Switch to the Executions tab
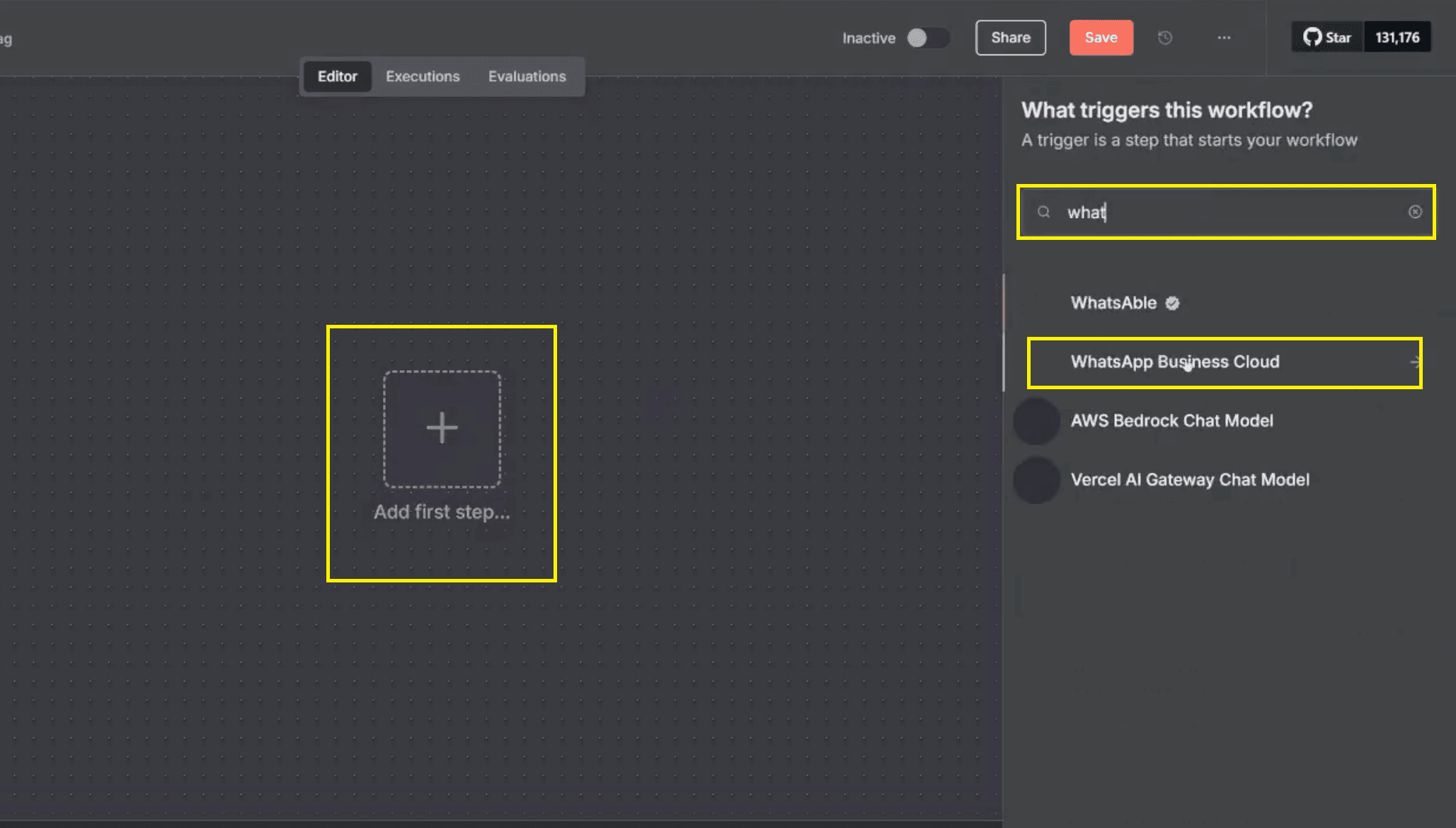 click(x=422, y=76)
